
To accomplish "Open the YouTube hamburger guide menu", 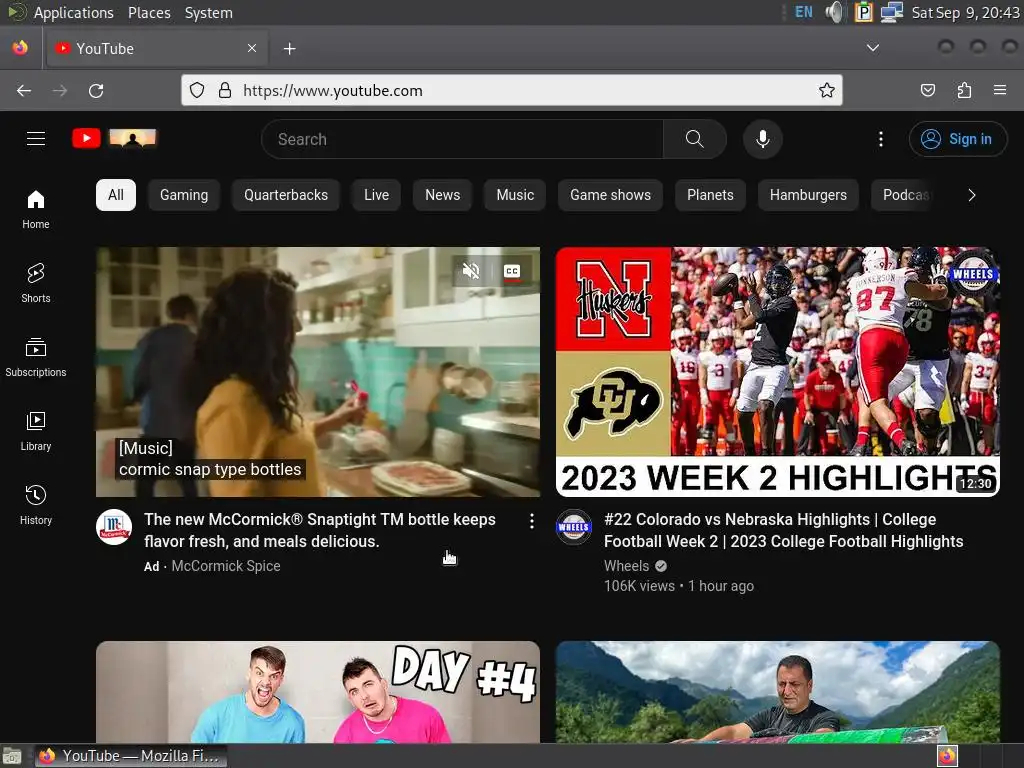I will point(36,138).
